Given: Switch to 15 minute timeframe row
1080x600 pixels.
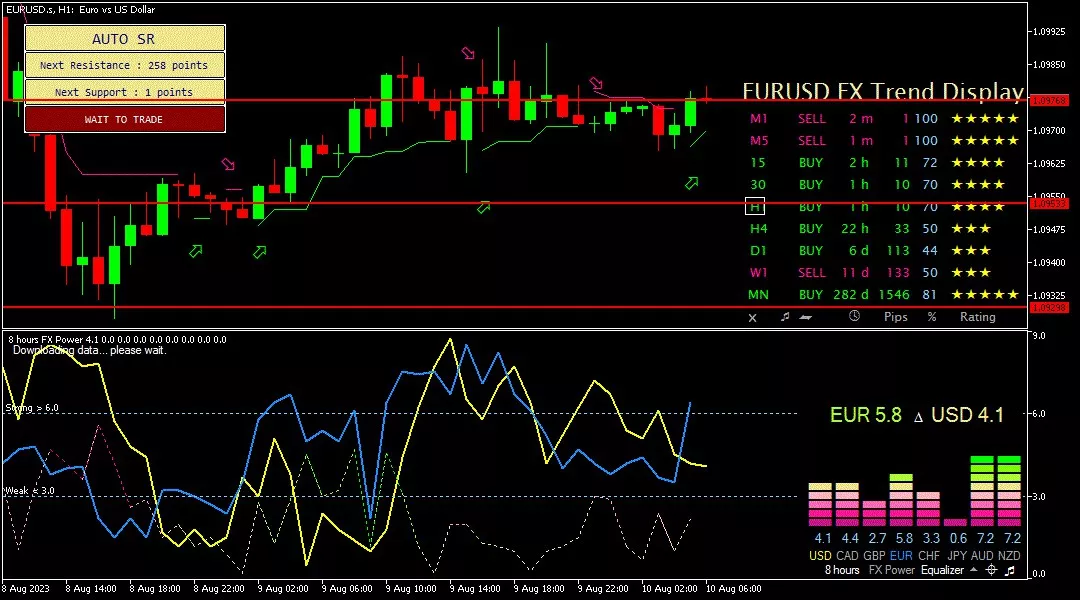Looking at the screenshot, I should click(758, 163).
